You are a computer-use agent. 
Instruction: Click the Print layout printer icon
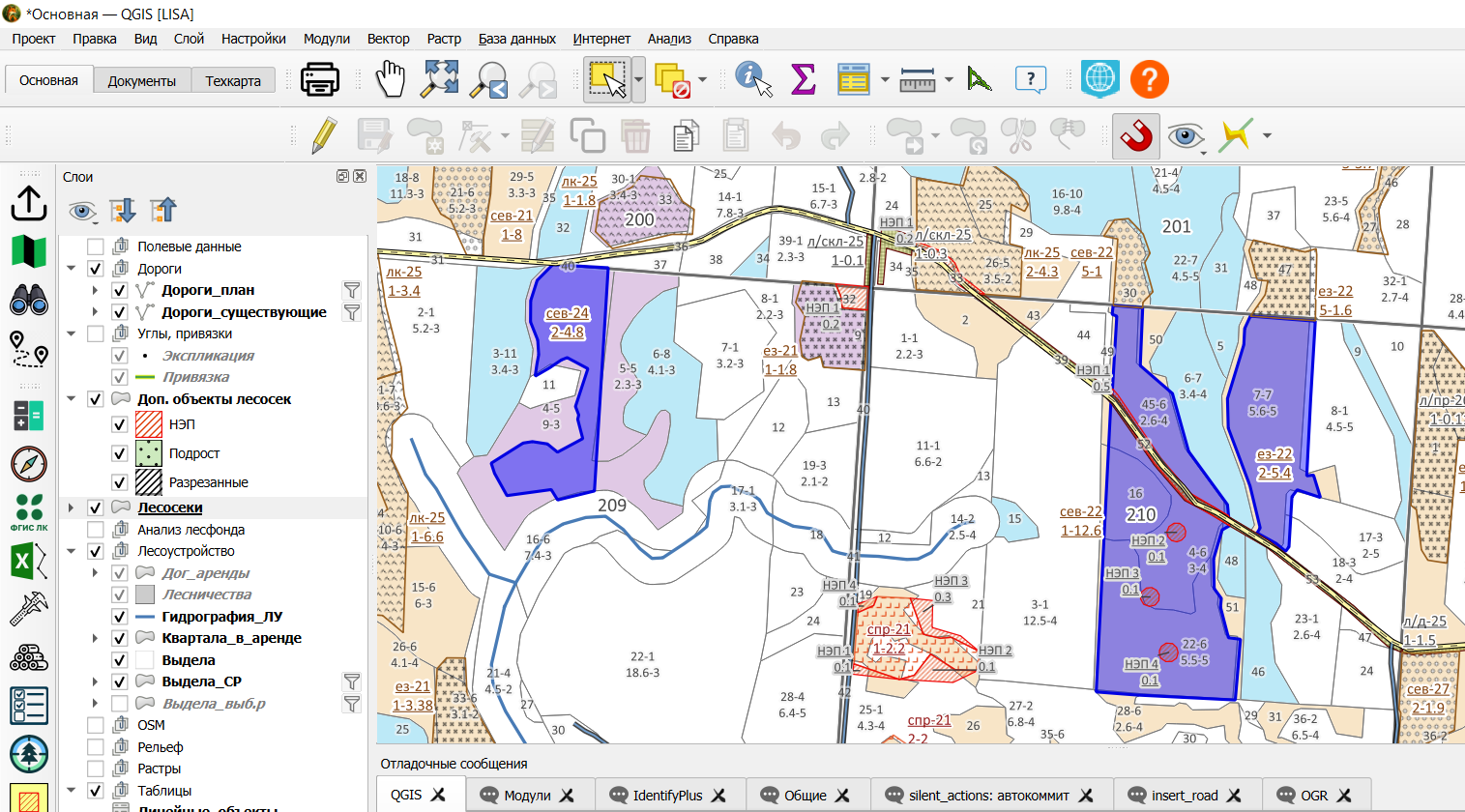click(x=320, y=79)
